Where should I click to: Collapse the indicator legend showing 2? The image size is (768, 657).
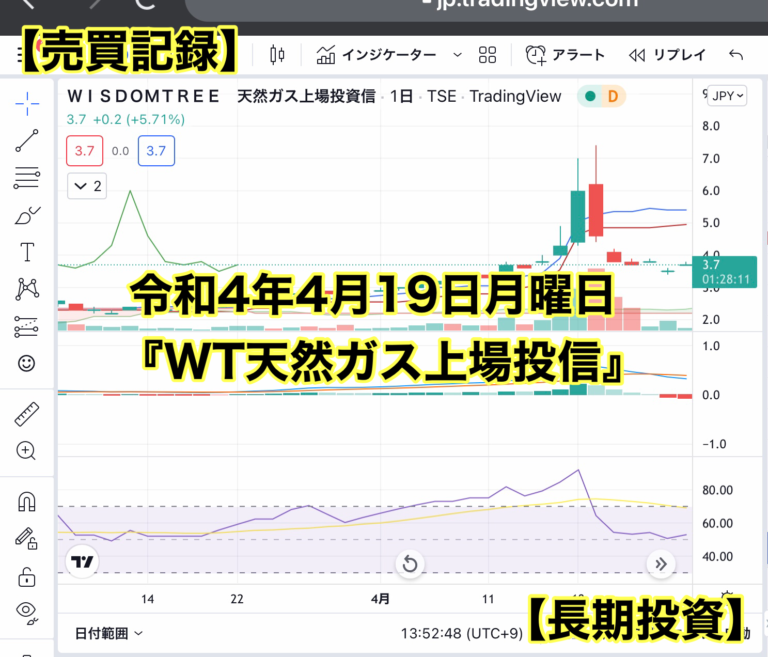(x=87, y=186)
